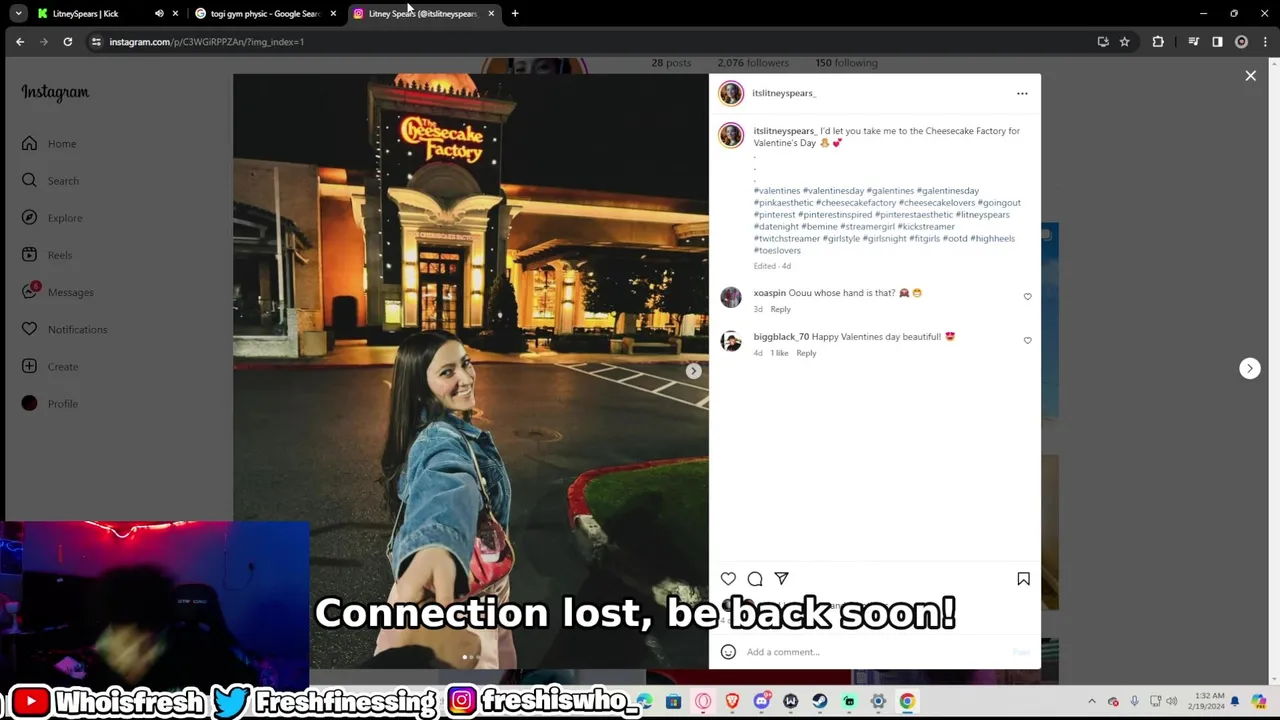
Task: Click the Chrome icon in the taskbar
Action: point(907,702)
